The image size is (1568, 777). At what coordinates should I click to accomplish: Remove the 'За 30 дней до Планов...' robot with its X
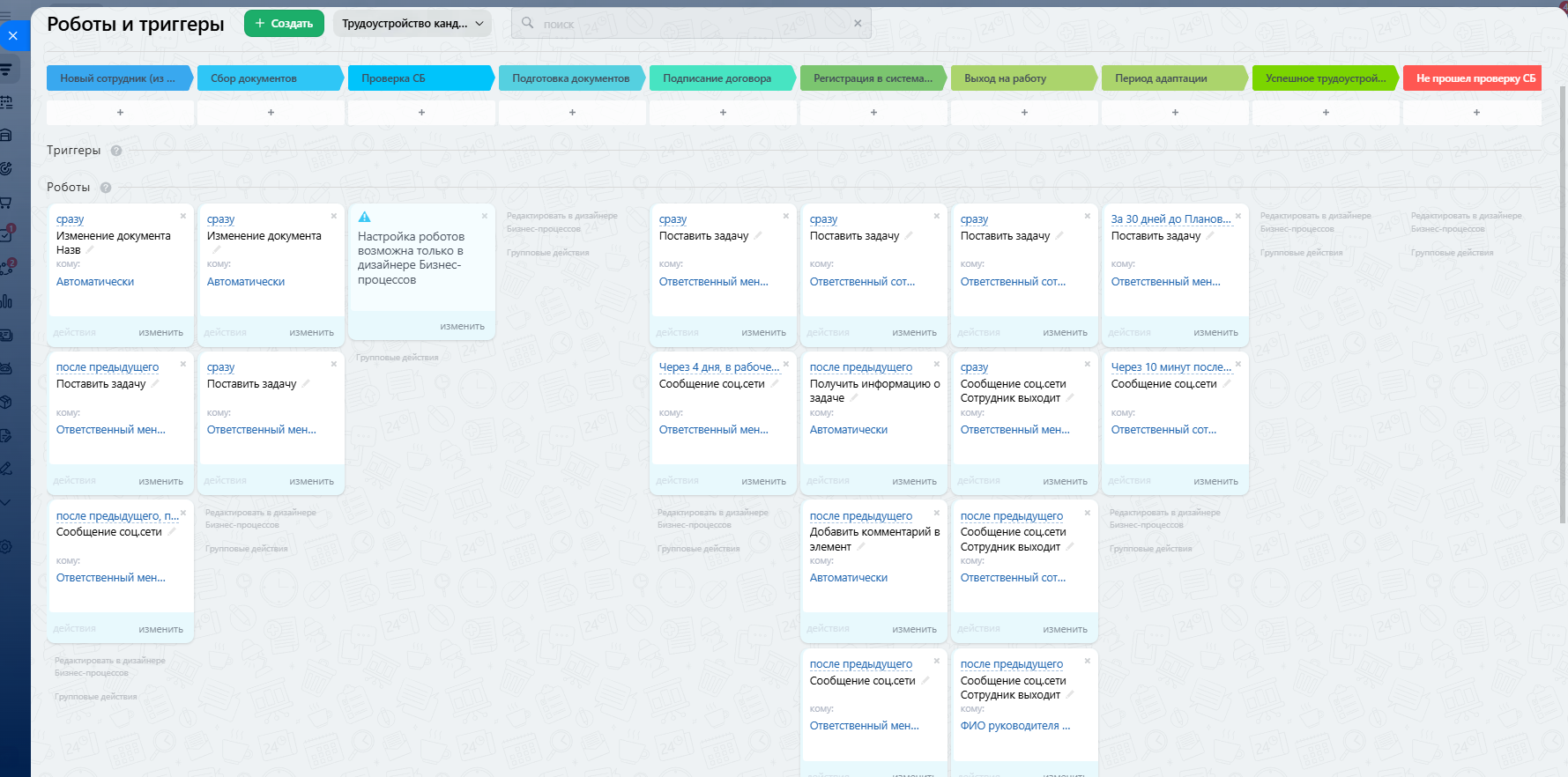pos(1238,216)
